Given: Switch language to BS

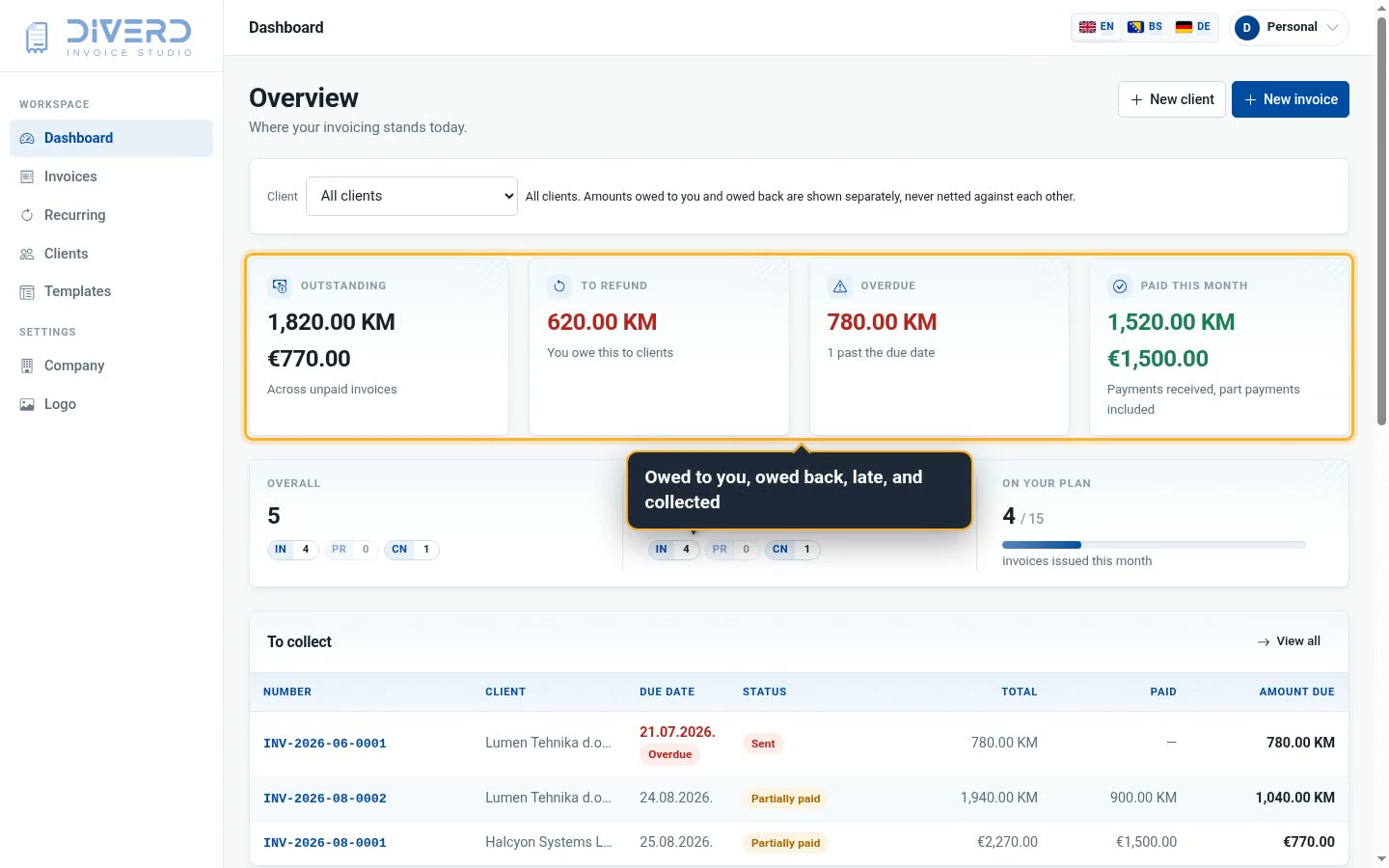Looking at the screenshot, I should [x=1145, y=27].
